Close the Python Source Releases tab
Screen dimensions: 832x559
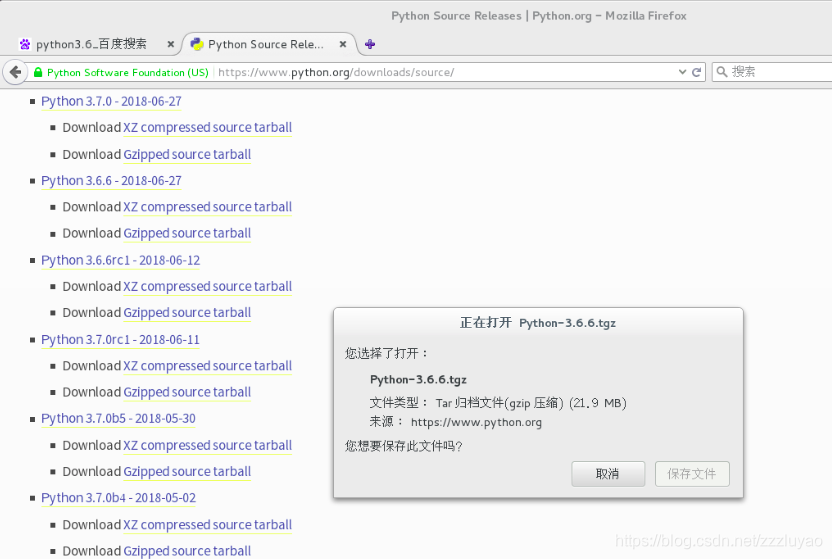click(x=343, y=45)
